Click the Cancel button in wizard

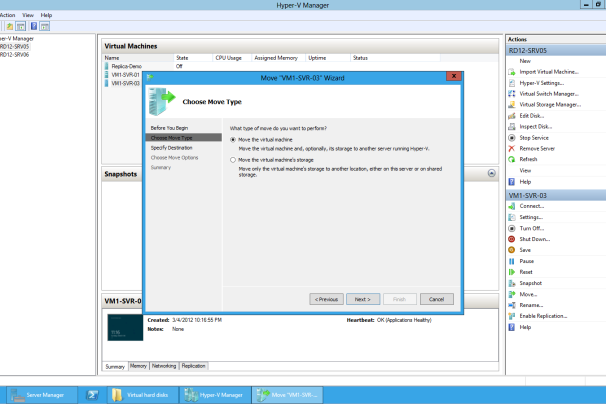pos(437,299)
